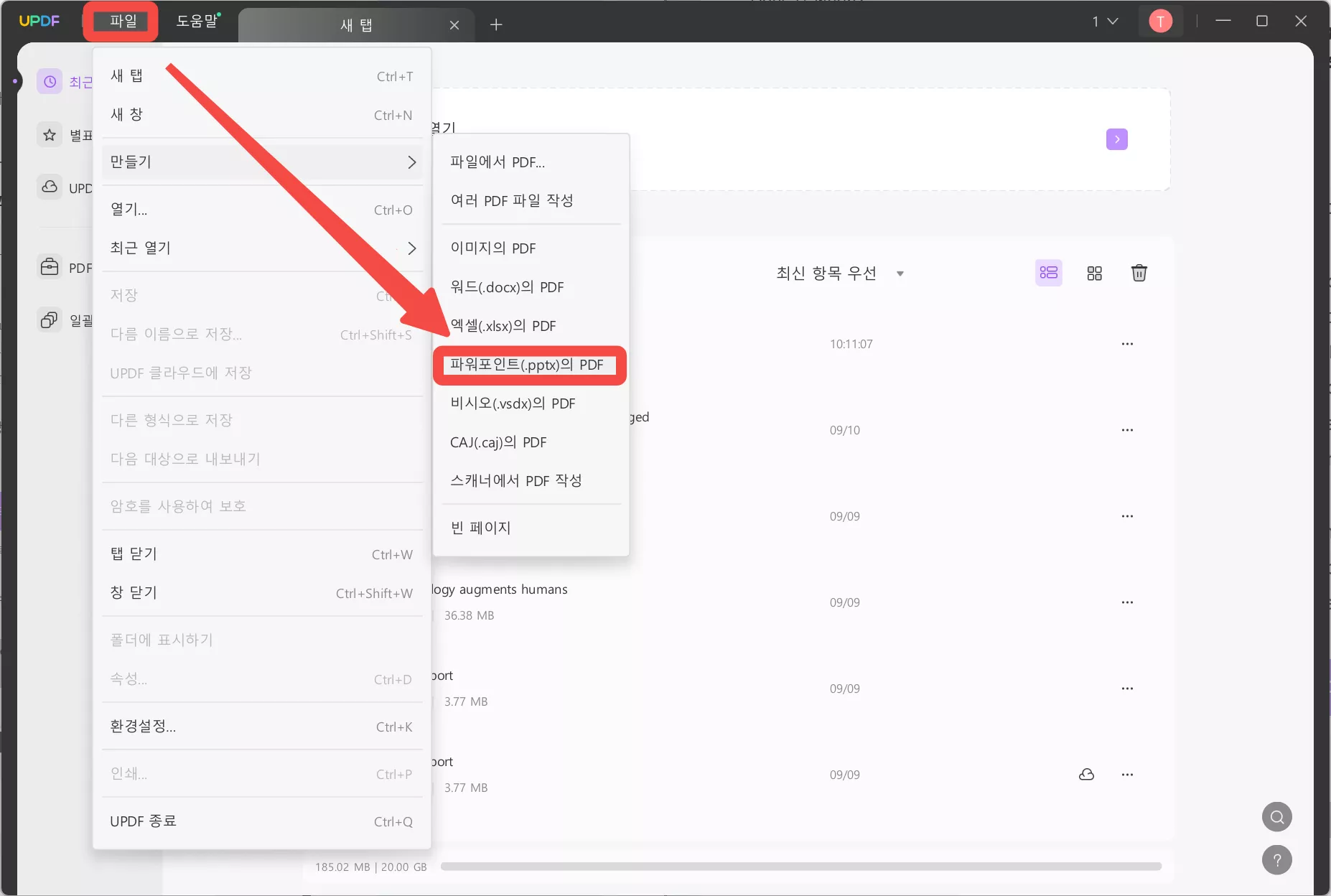Open more options for the last 3.77 MB file
Viewport: 1331px width, 896px height.
[x=1127, y=775]
